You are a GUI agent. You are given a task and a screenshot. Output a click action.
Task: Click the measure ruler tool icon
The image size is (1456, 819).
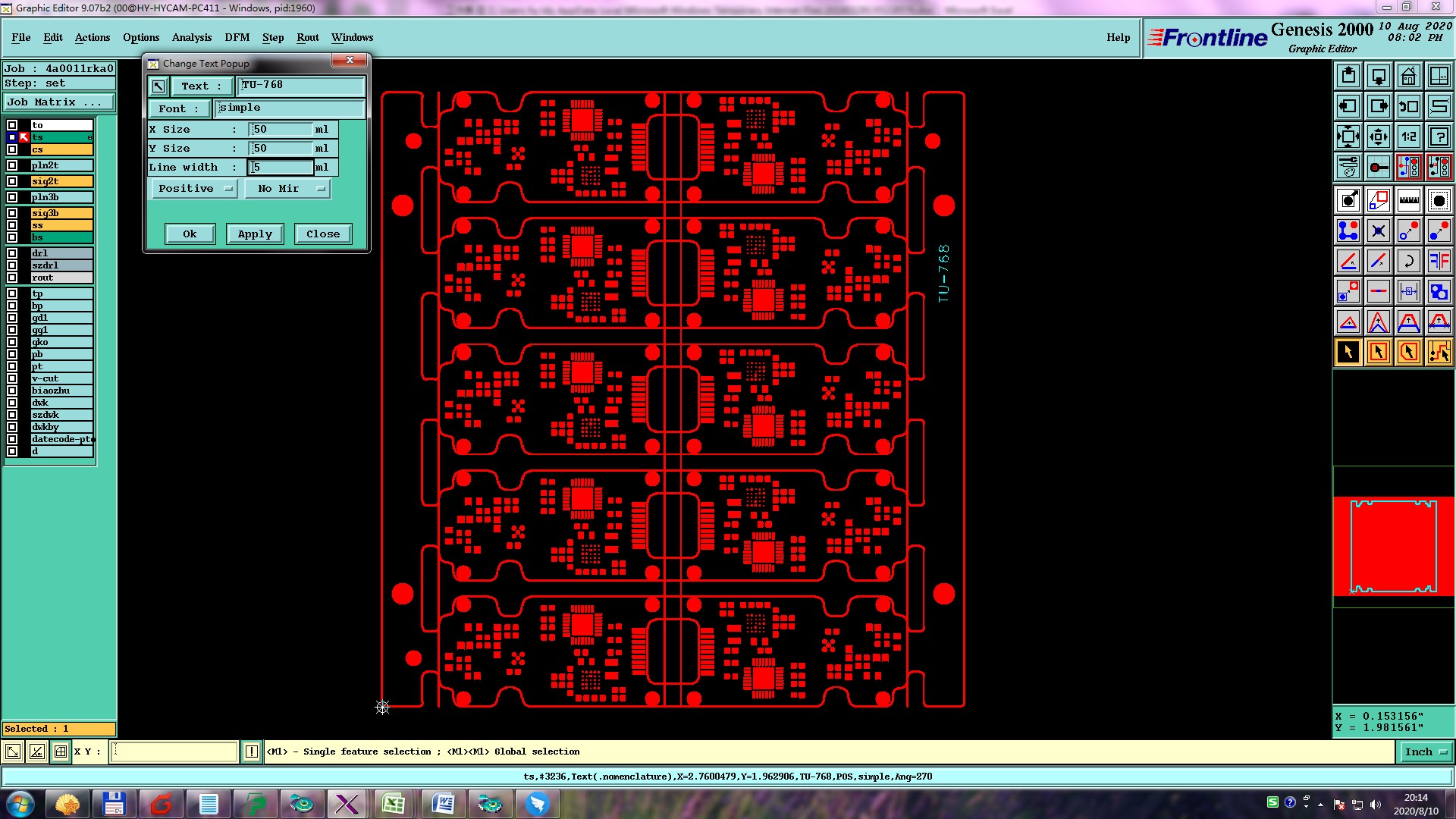pos(1408,200)
